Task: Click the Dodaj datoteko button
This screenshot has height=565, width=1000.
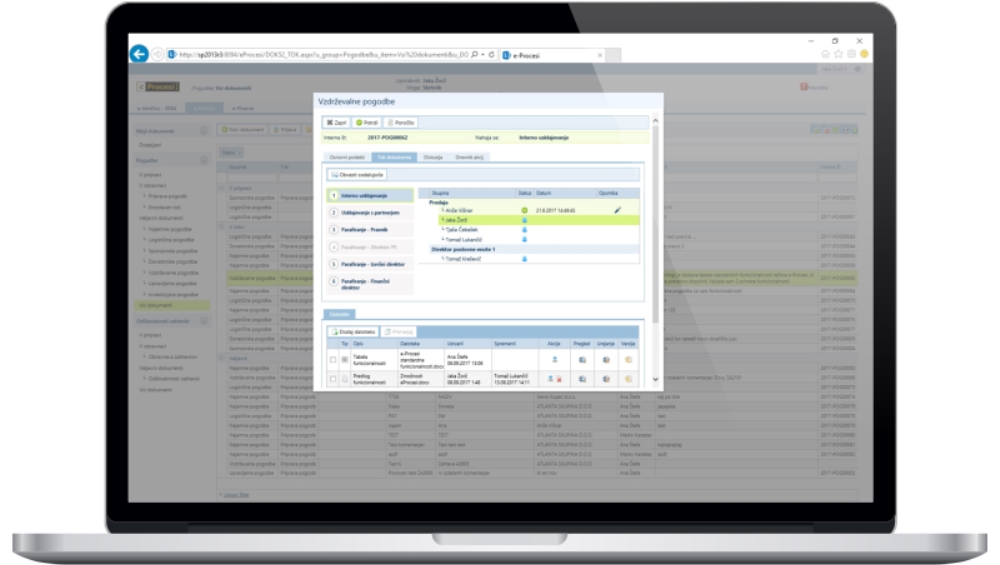Action: tap(353, 331)
